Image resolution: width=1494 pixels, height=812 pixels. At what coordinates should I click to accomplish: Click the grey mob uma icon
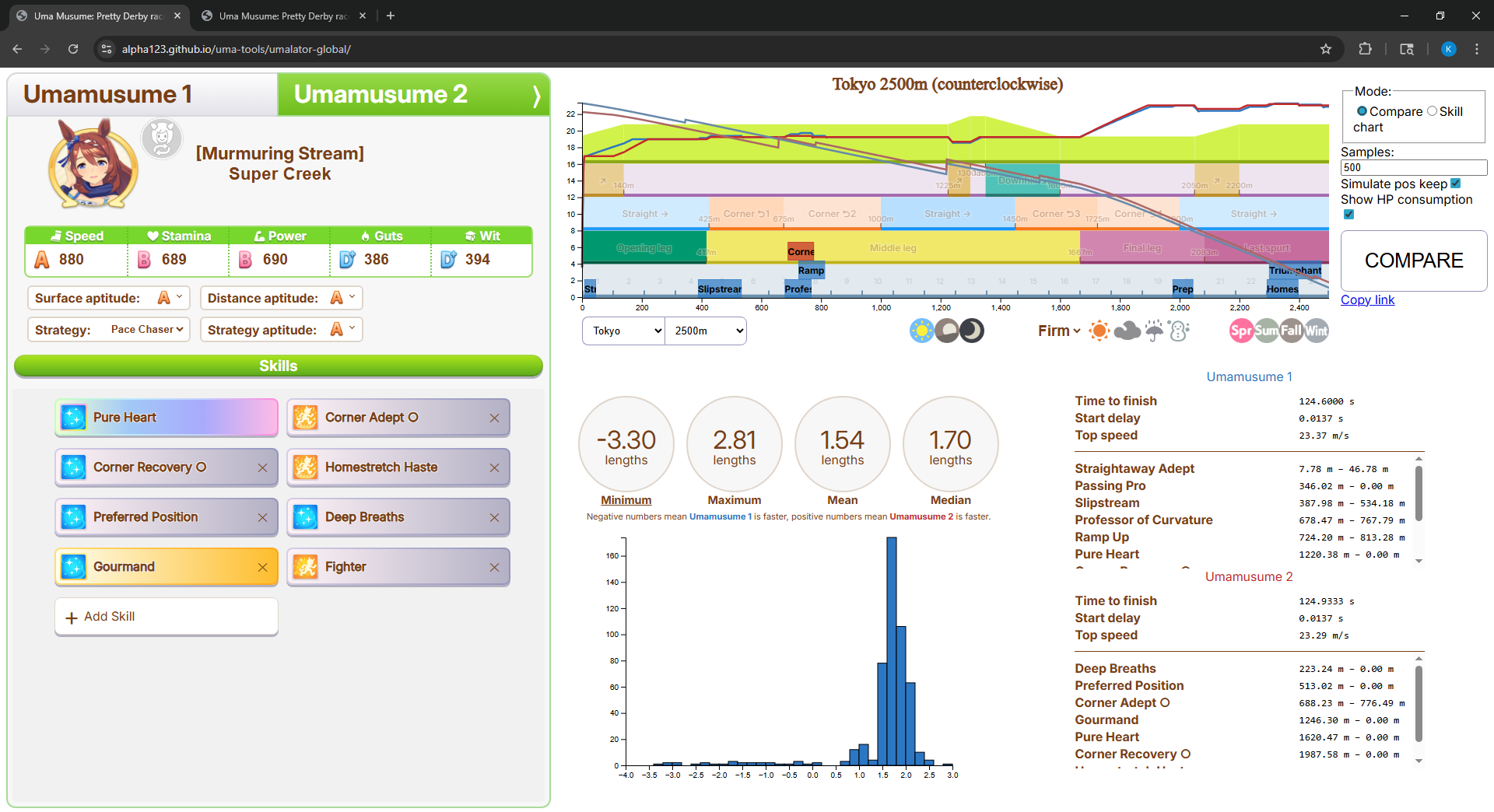tap(162, 138)
